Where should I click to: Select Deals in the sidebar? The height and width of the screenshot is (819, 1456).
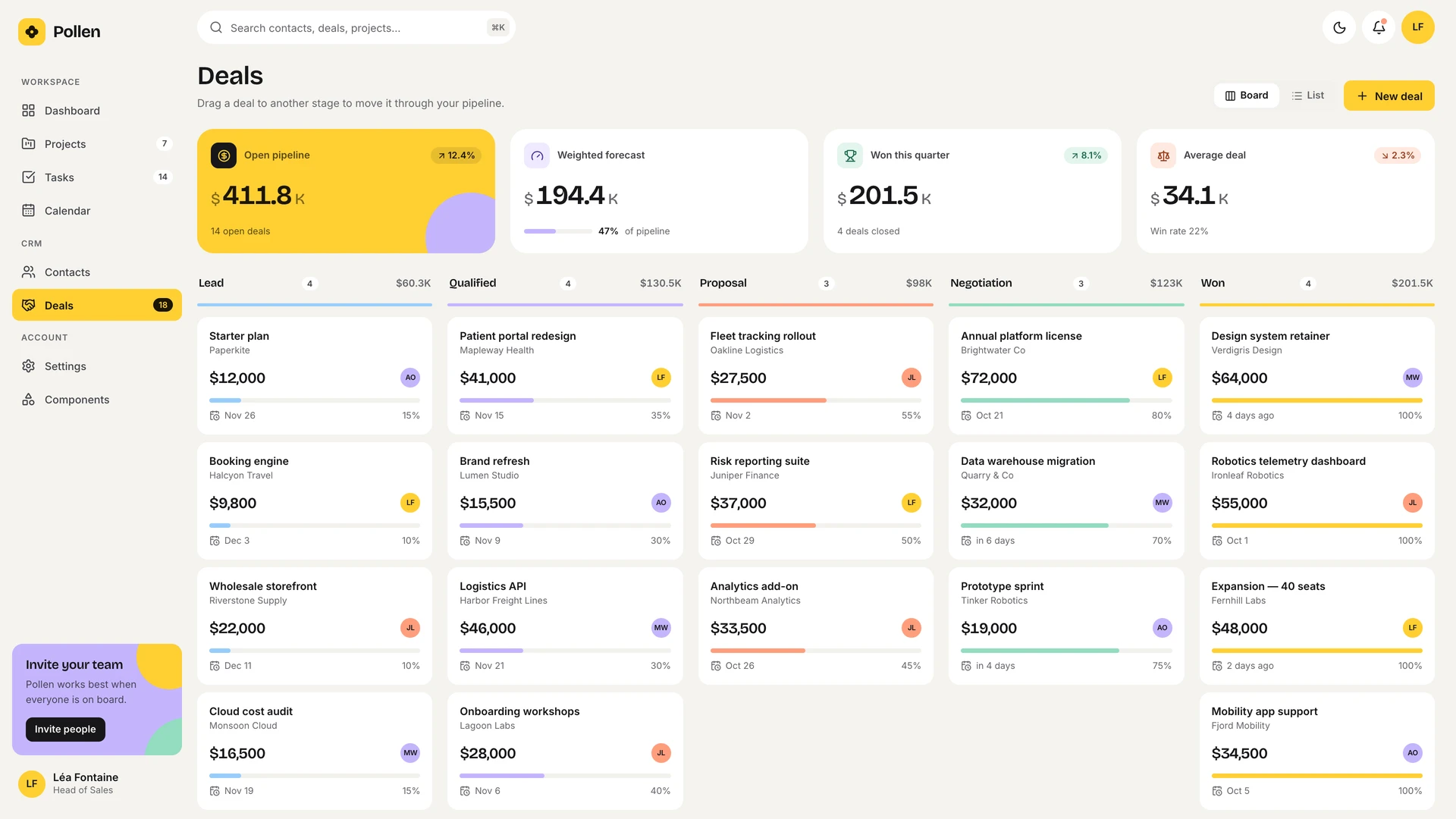[97, 305]
